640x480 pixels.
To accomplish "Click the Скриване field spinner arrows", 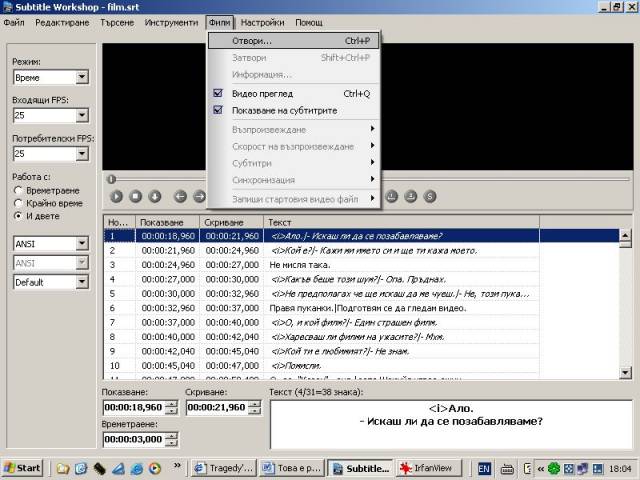I will click(x=254, y=407).
